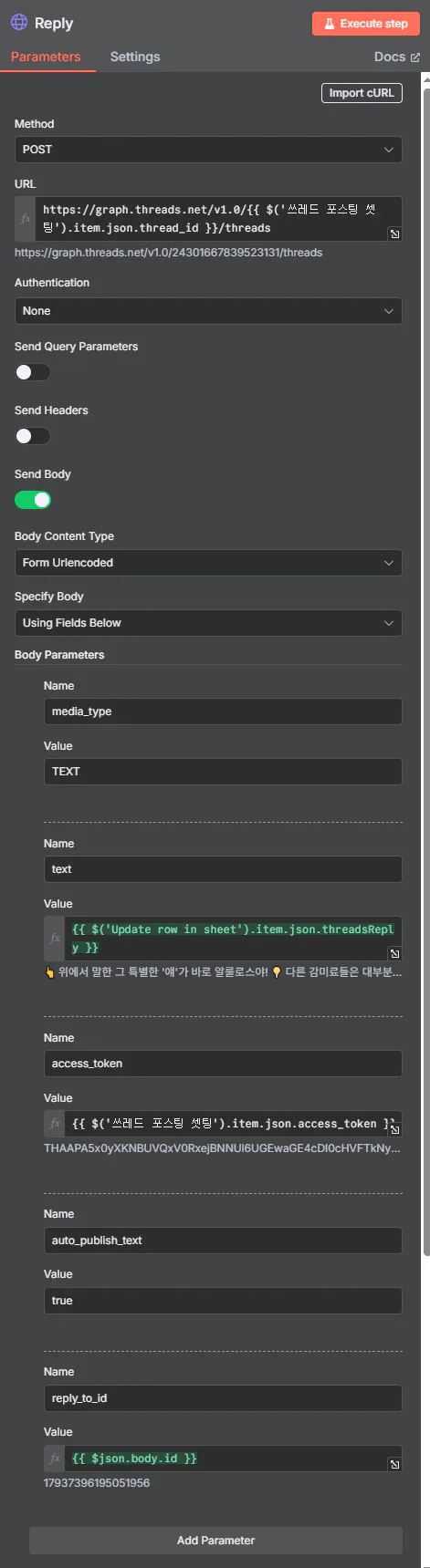This screenshot has height=1568, width=430.
Task: Click the Body Parameters heading
Action: (59, 655)
